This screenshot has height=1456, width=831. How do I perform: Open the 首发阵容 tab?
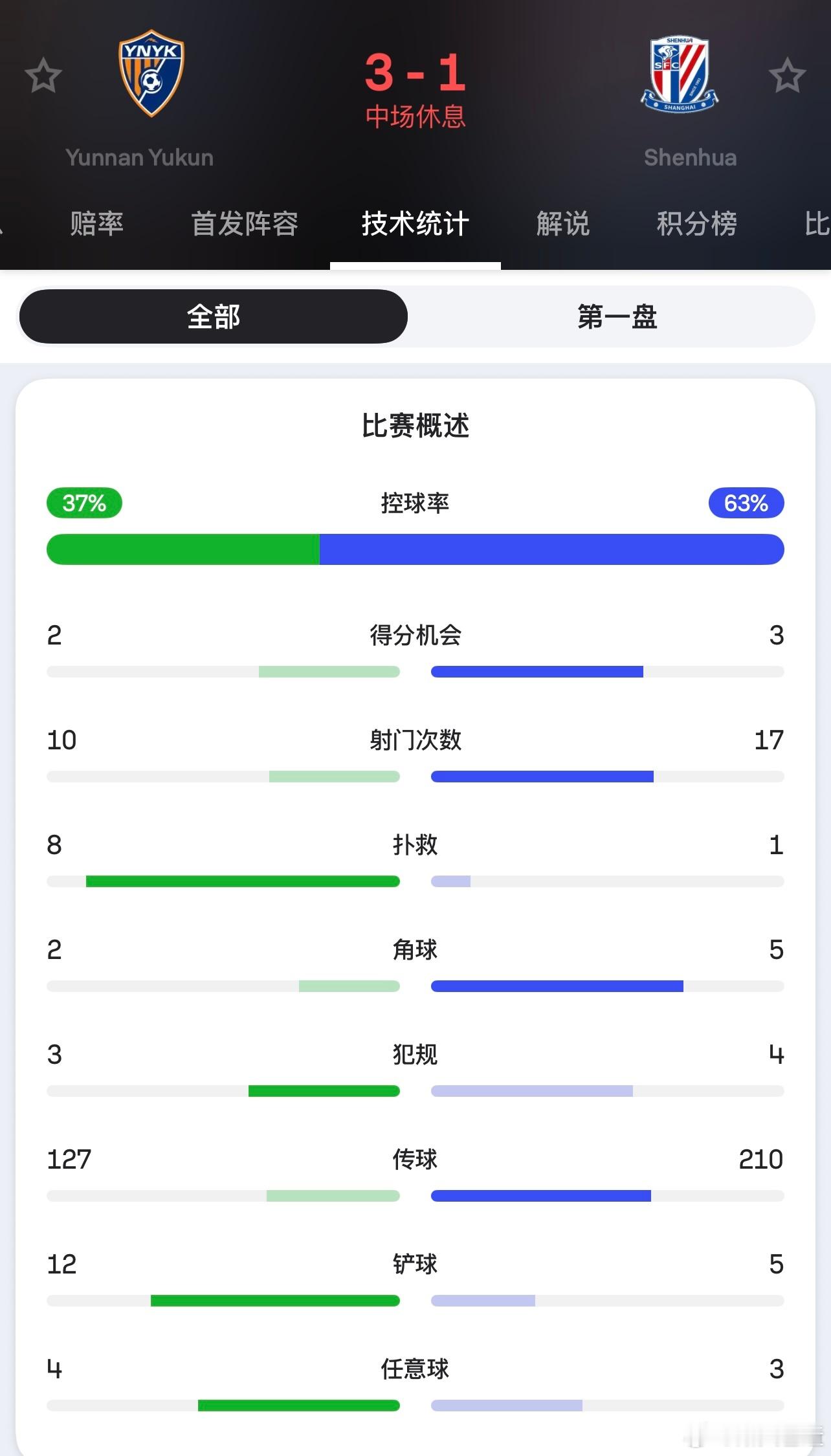pyautogui.click(x=245, y=224)
